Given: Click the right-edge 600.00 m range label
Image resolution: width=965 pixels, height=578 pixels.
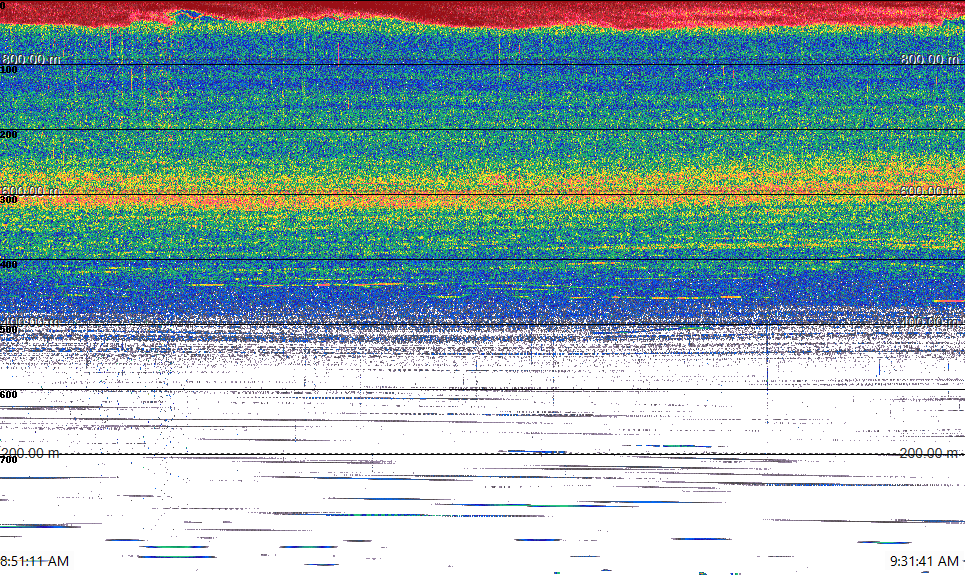Looking at the screenshot, I should pyautogui.click(x=930, y=191).
